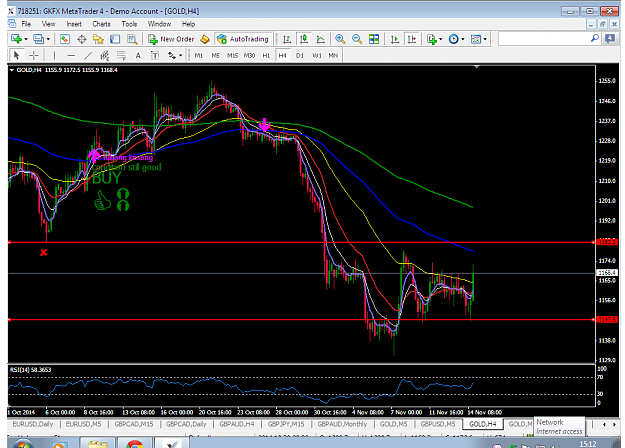
Task: Switch chart to M15 timeframe
Action: (232, 55)
